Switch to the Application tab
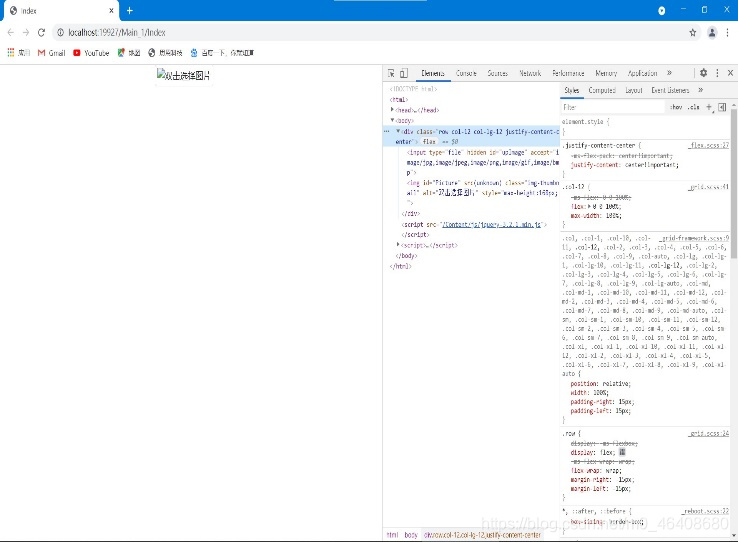 (x=642, y=73)
